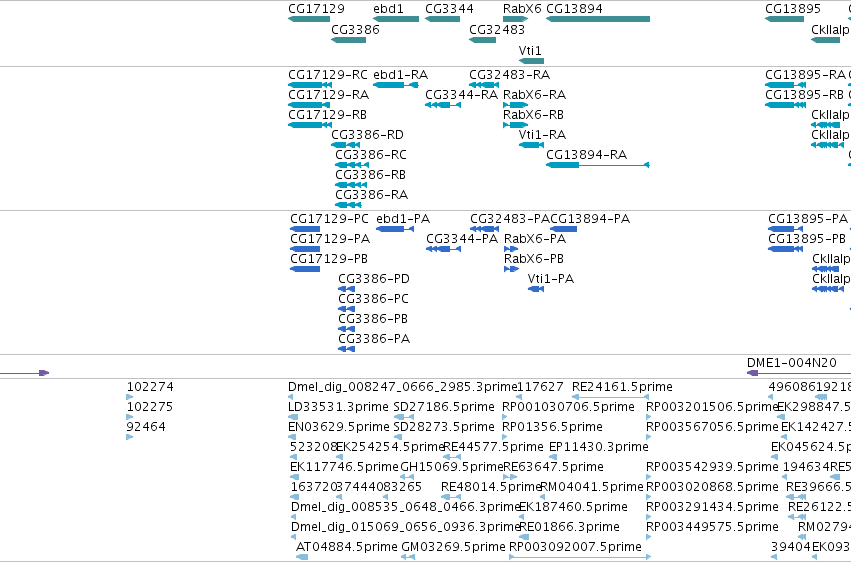Select protein CG13894-PA
The width and height of the screenshot is (851, 562).
tap(563, 229)
